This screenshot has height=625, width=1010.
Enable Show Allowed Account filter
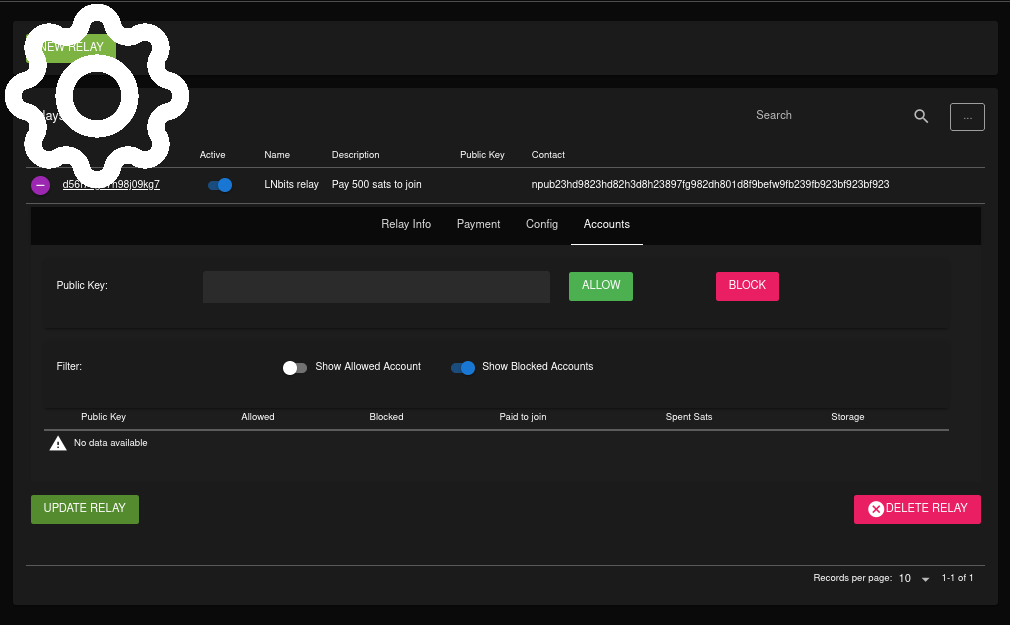[x=295, y=368]
